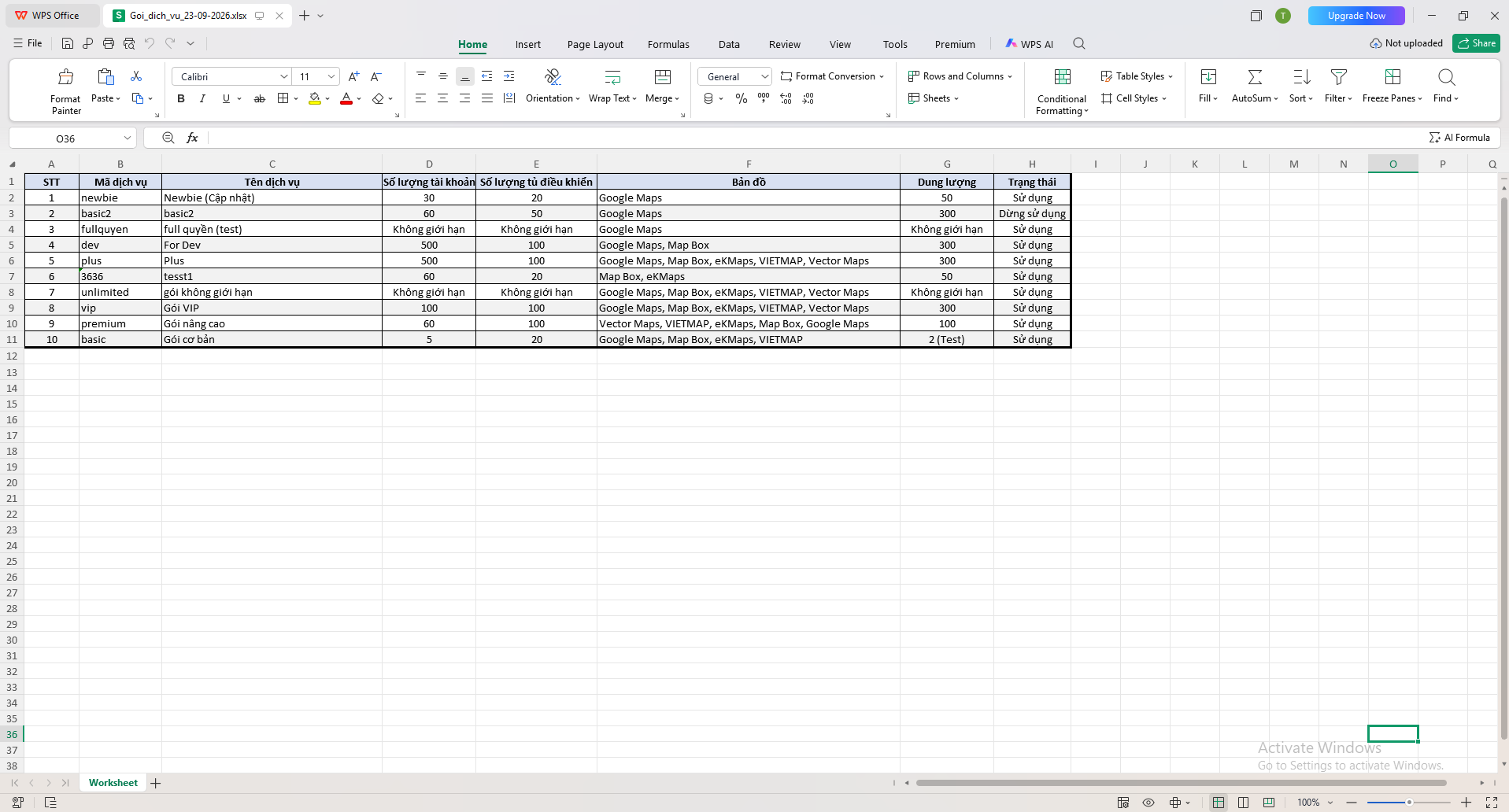Expand the Name Box dropdown arrow
1509x812 pixels.
(x=128, y=138)
